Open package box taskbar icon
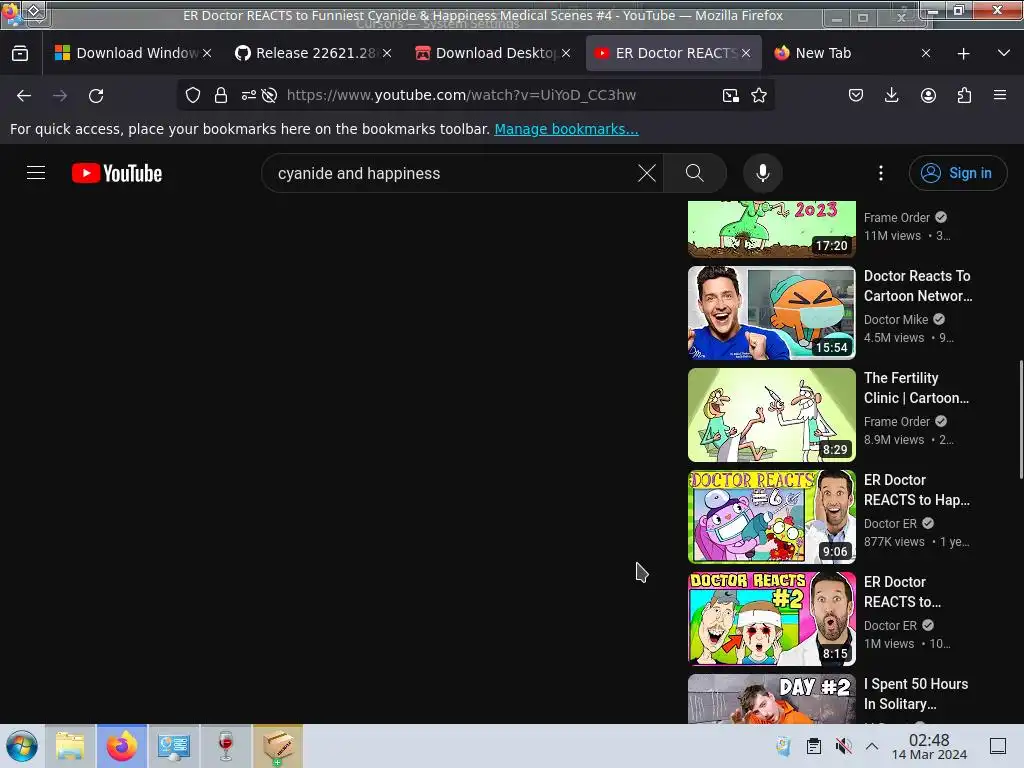This screenshot has height=768, width=1024. coord(278,746)
